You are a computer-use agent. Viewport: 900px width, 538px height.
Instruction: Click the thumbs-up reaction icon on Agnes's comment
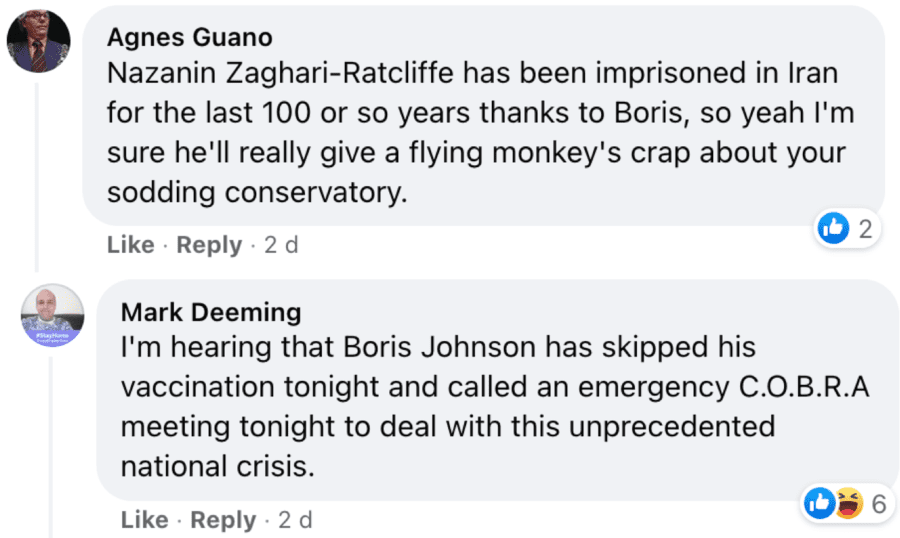coord(833,229)
